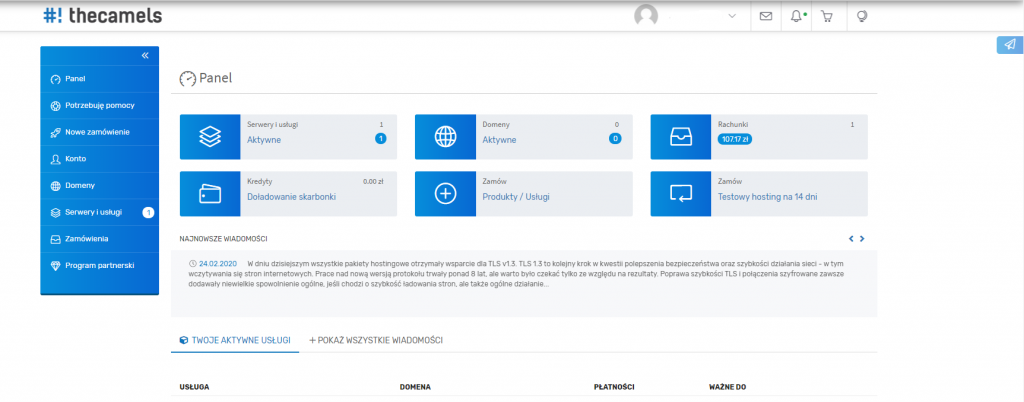Select Panel in the sidebar
Viewport: 1024px width, 402px height.
[99, 79]
